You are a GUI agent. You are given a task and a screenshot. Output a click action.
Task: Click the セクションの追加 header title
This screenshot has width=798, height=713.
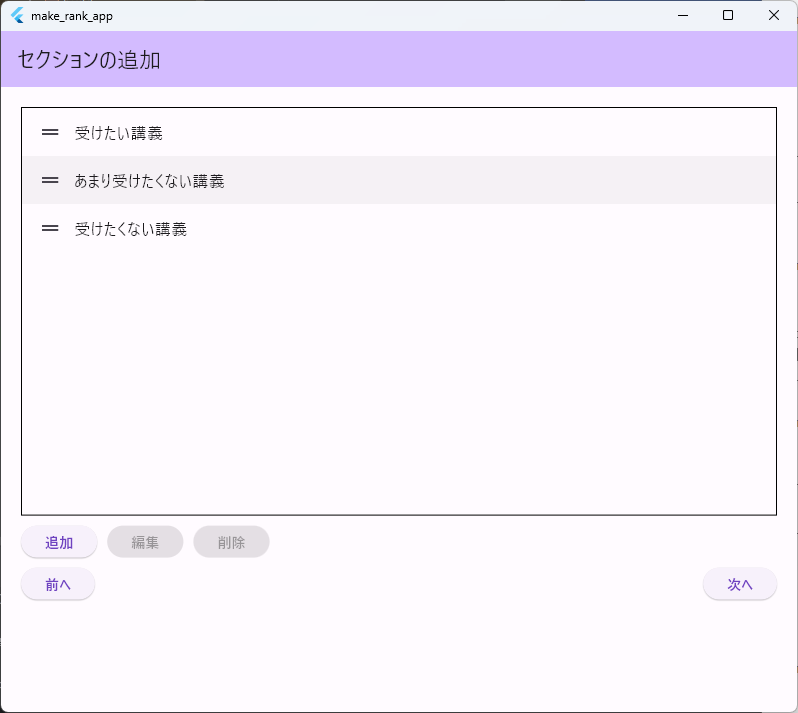click(89, 60)
